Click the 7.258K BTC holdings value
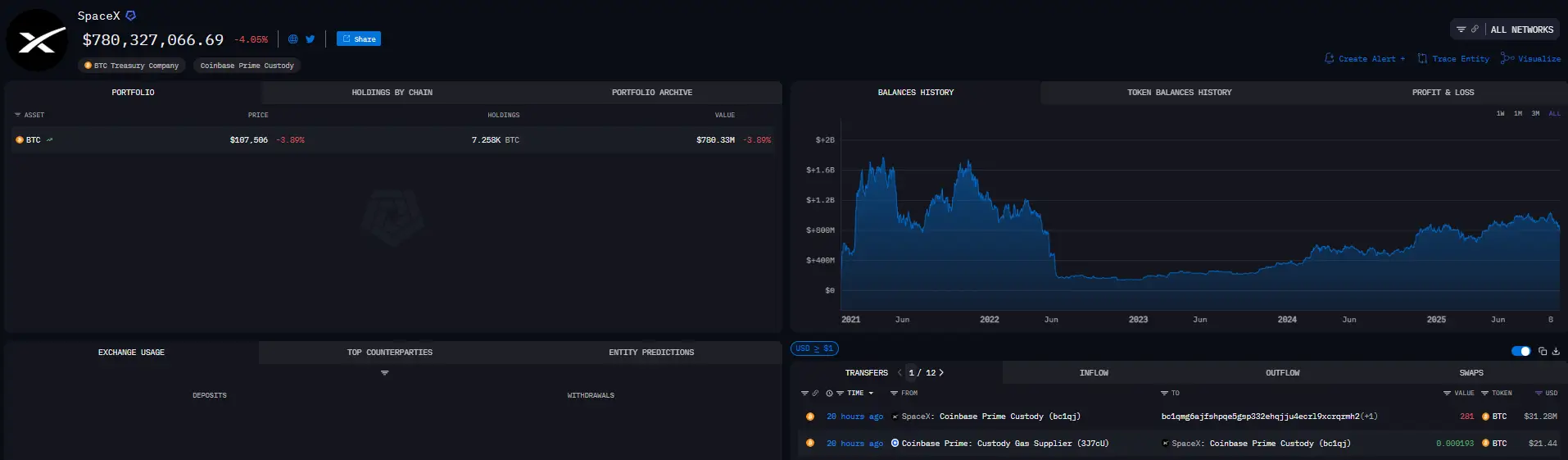The height and width of the screenshot is (460, 1568). click(x=496, y=140)
